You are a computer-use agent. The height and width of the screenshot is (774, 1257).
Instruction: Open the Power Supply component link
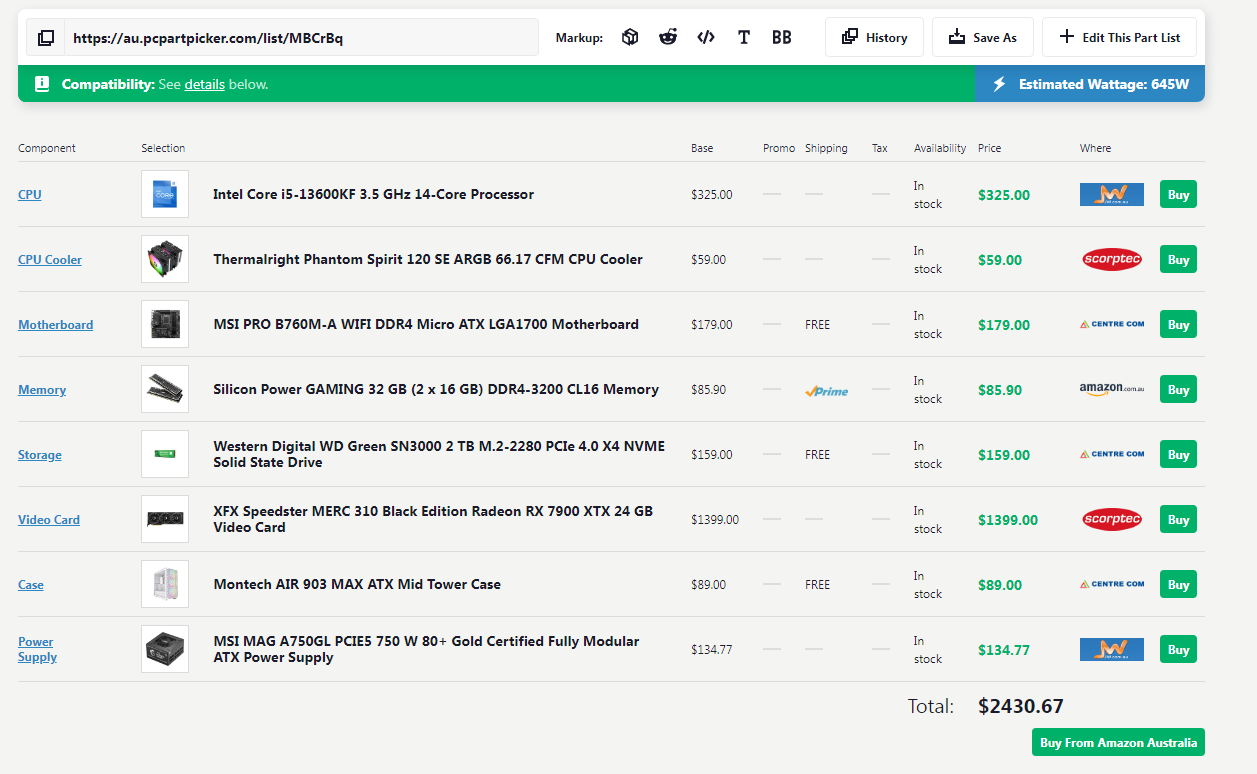(37, 649)
